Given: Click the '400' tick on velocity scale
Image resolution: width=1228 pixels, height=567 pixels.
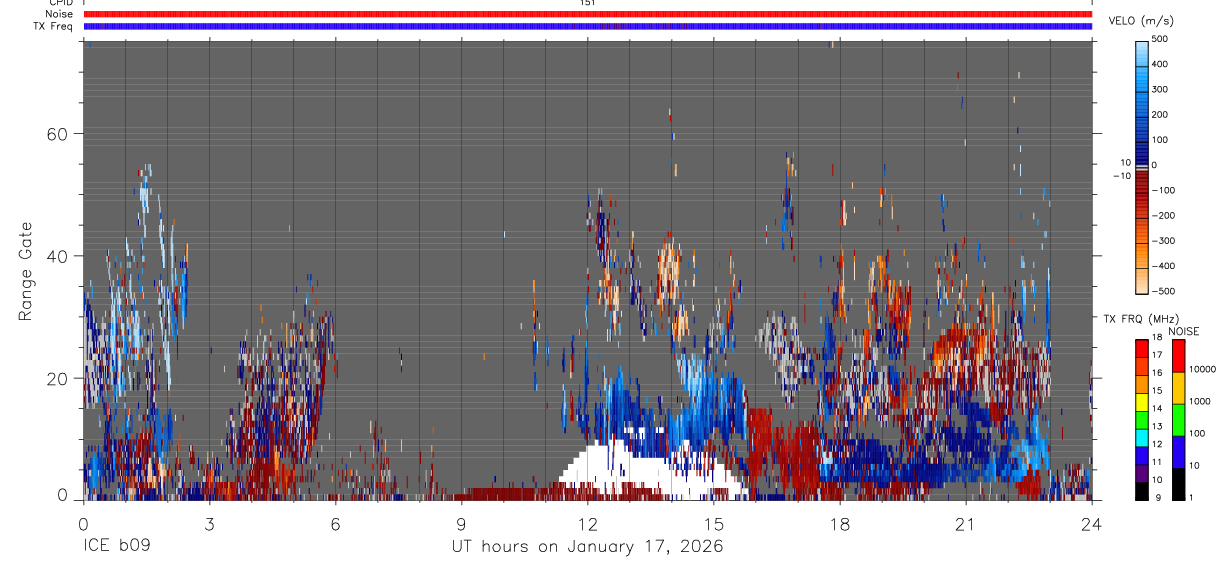Looking at the screenshot, I should tap(1160, 64).
